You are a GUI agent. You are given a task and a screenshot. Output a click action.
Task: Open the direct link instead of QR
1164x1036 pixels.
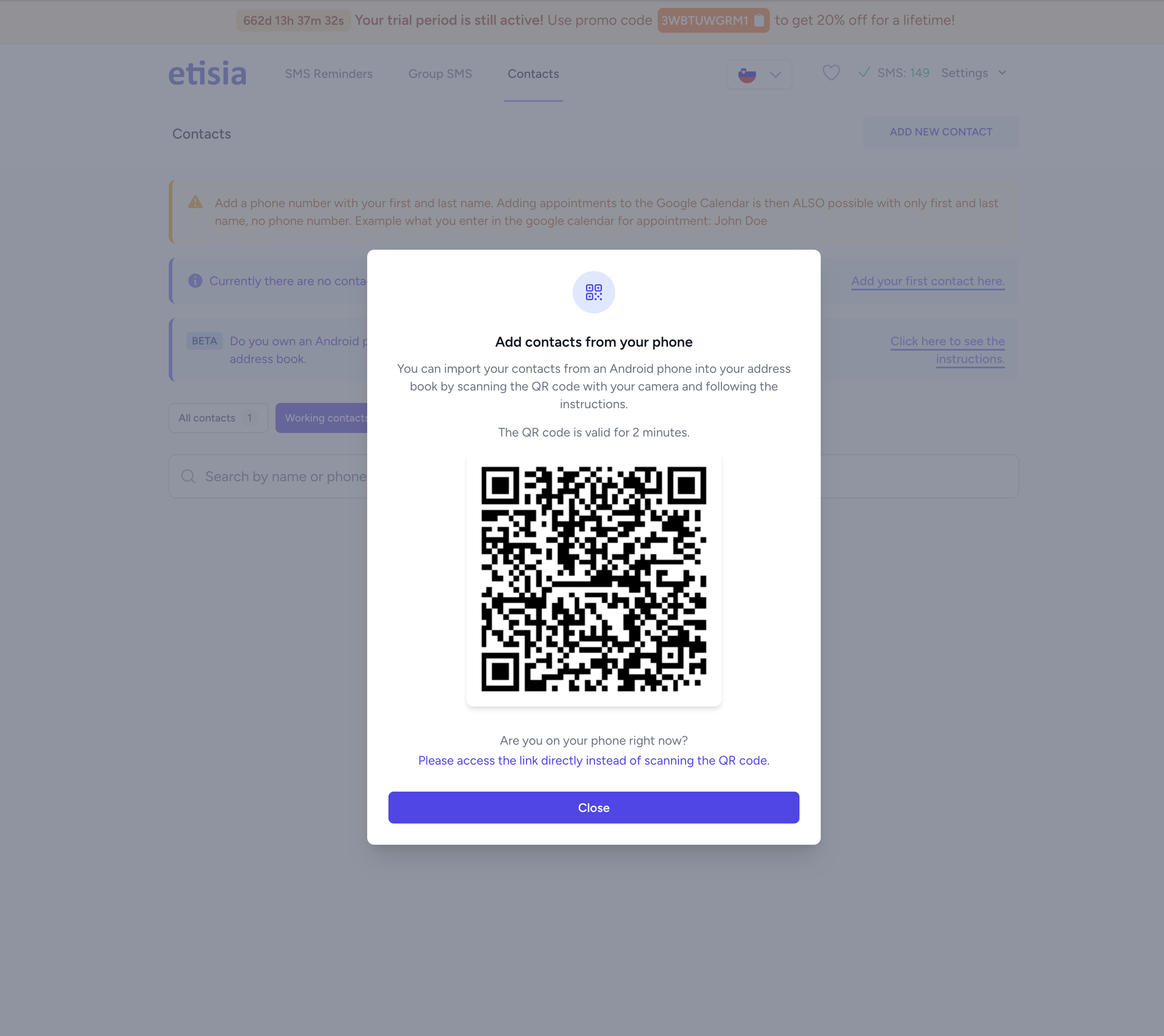click(x=594, y=761)
